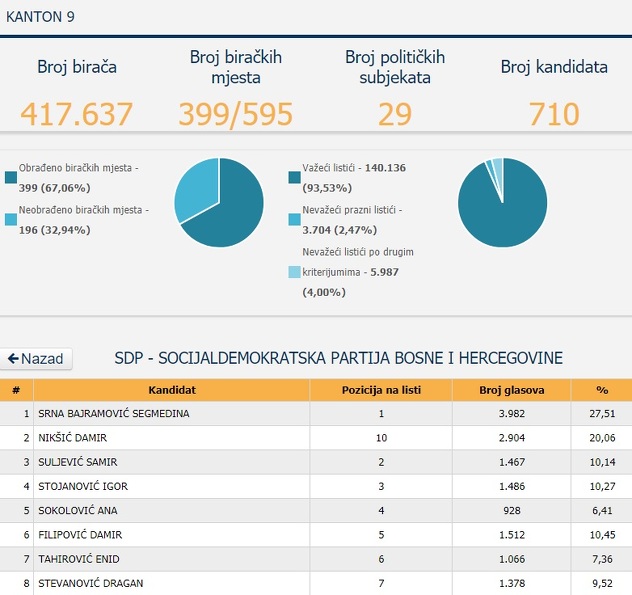Viewport: 632px width, 595px height.
Task: Click the # column header
Action: [x=16, y=389]
